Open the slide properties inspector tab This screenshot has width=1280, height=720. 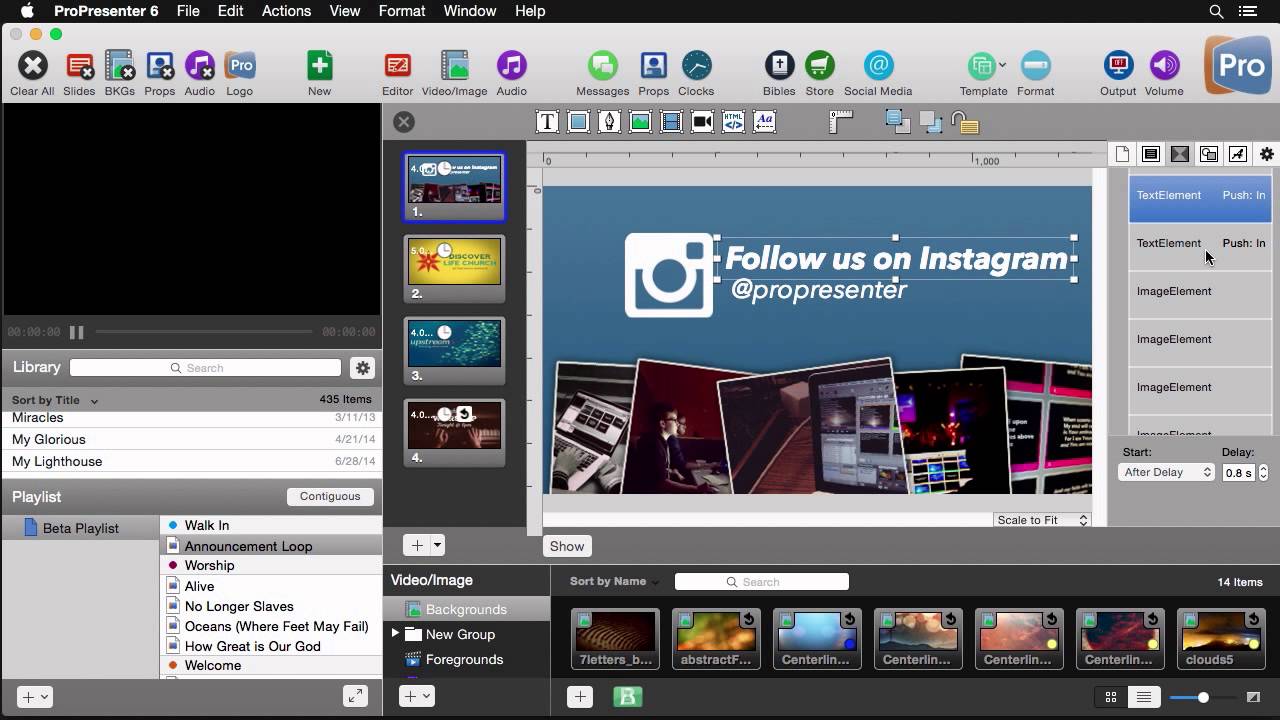[x=1151, y=154]
